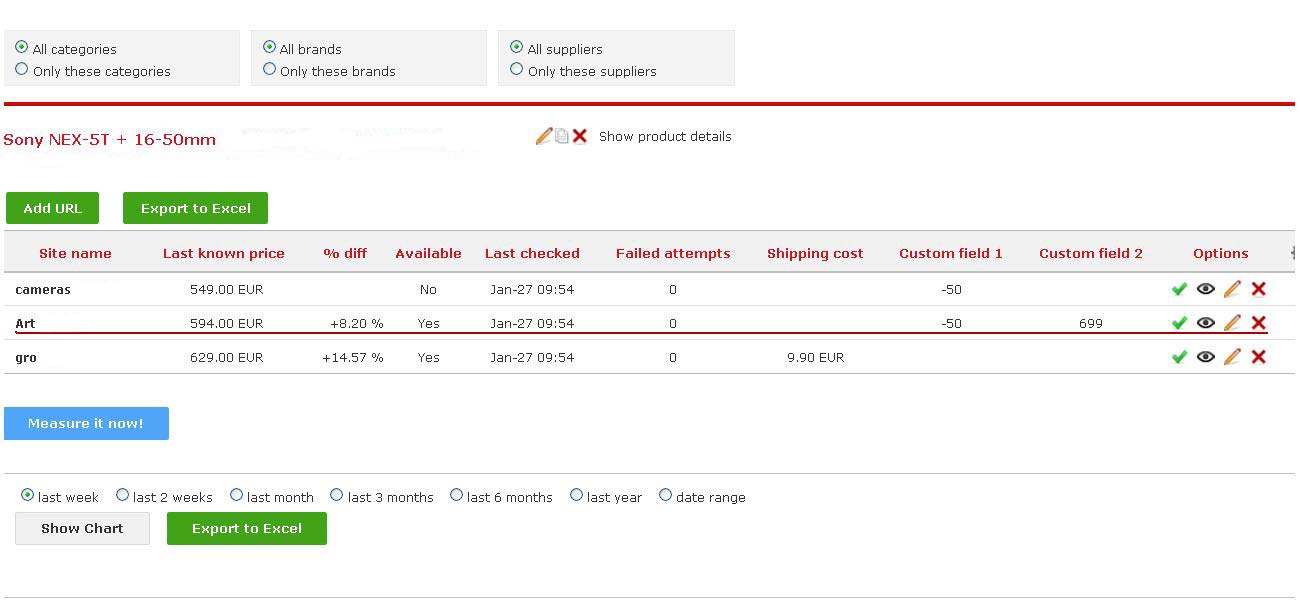Viewport: 1300px width, 608px height.
Task: Delete the cameras row with its red X
Action: coord(1259,289)
